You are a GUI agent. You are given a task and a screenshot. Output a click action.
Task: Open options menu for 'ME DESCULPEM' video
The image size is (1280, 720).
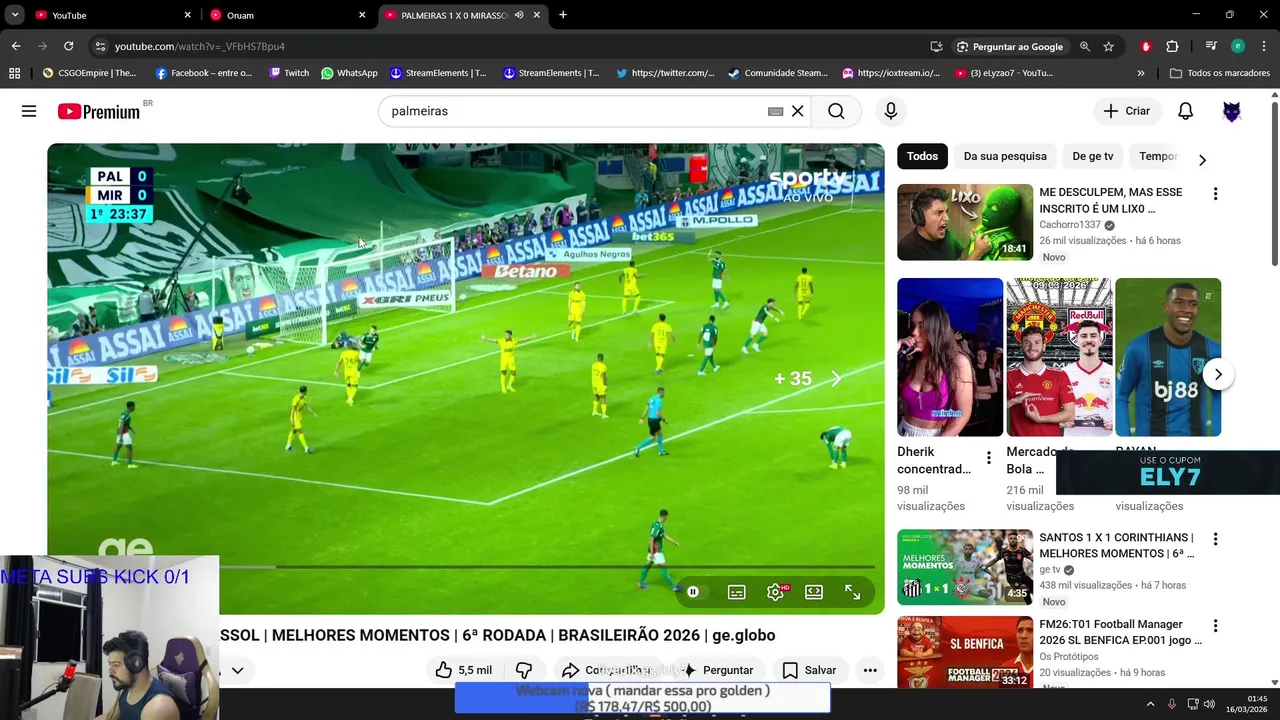[1215, 194]
